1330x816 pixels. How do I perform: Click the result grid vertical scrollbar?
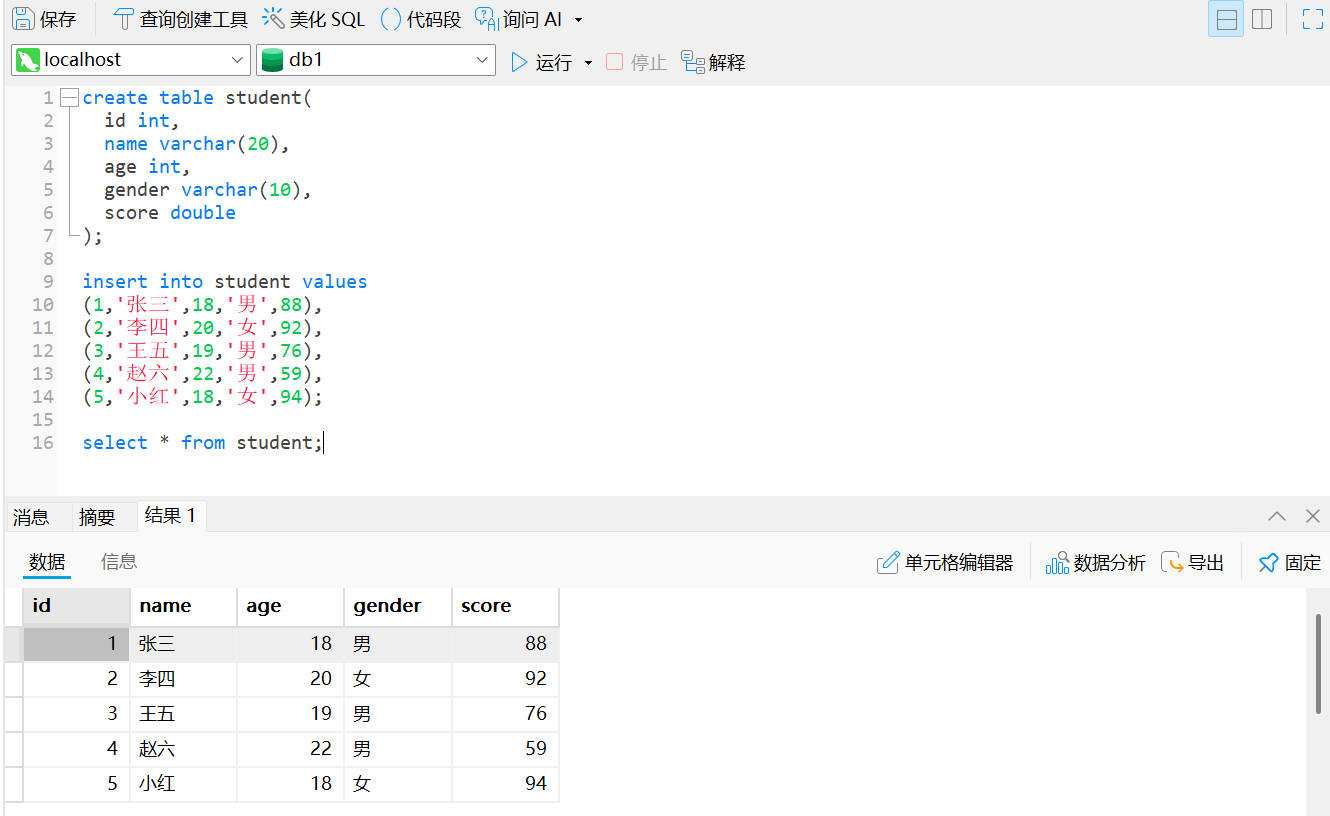1318,664
